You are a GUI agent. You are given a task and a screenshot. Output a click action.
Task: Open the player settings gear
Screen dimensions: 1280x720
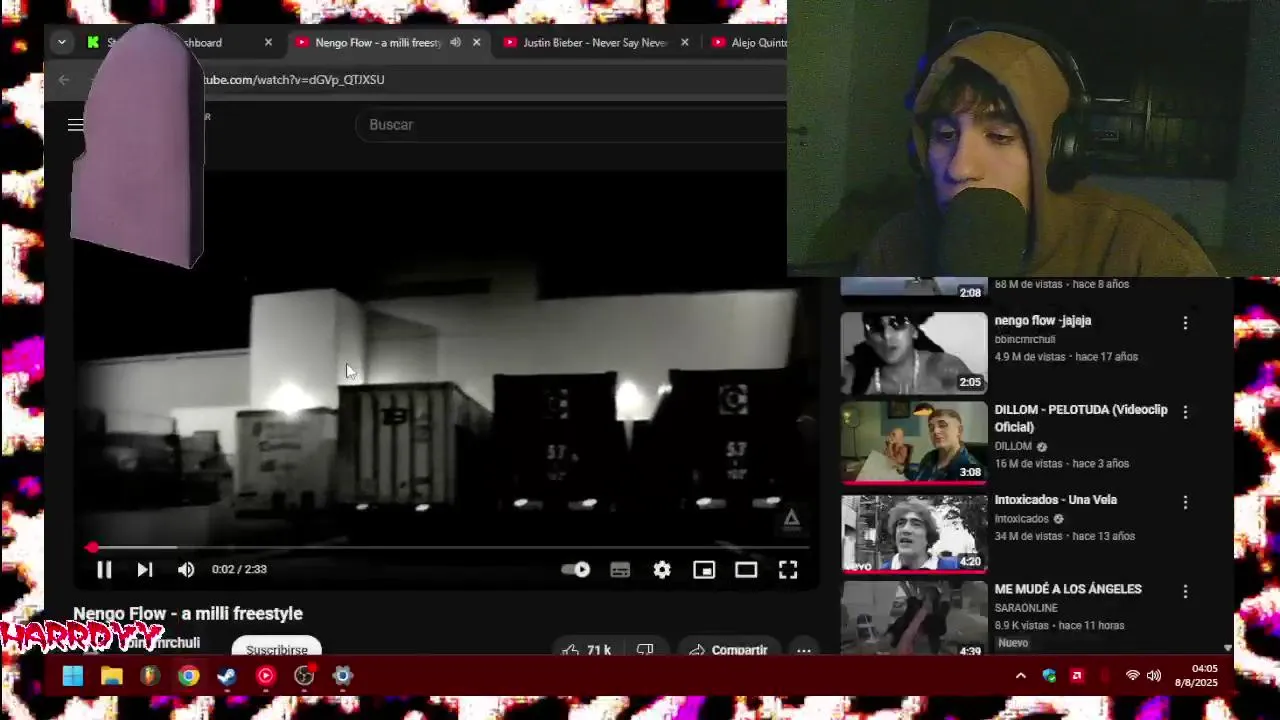662,570
